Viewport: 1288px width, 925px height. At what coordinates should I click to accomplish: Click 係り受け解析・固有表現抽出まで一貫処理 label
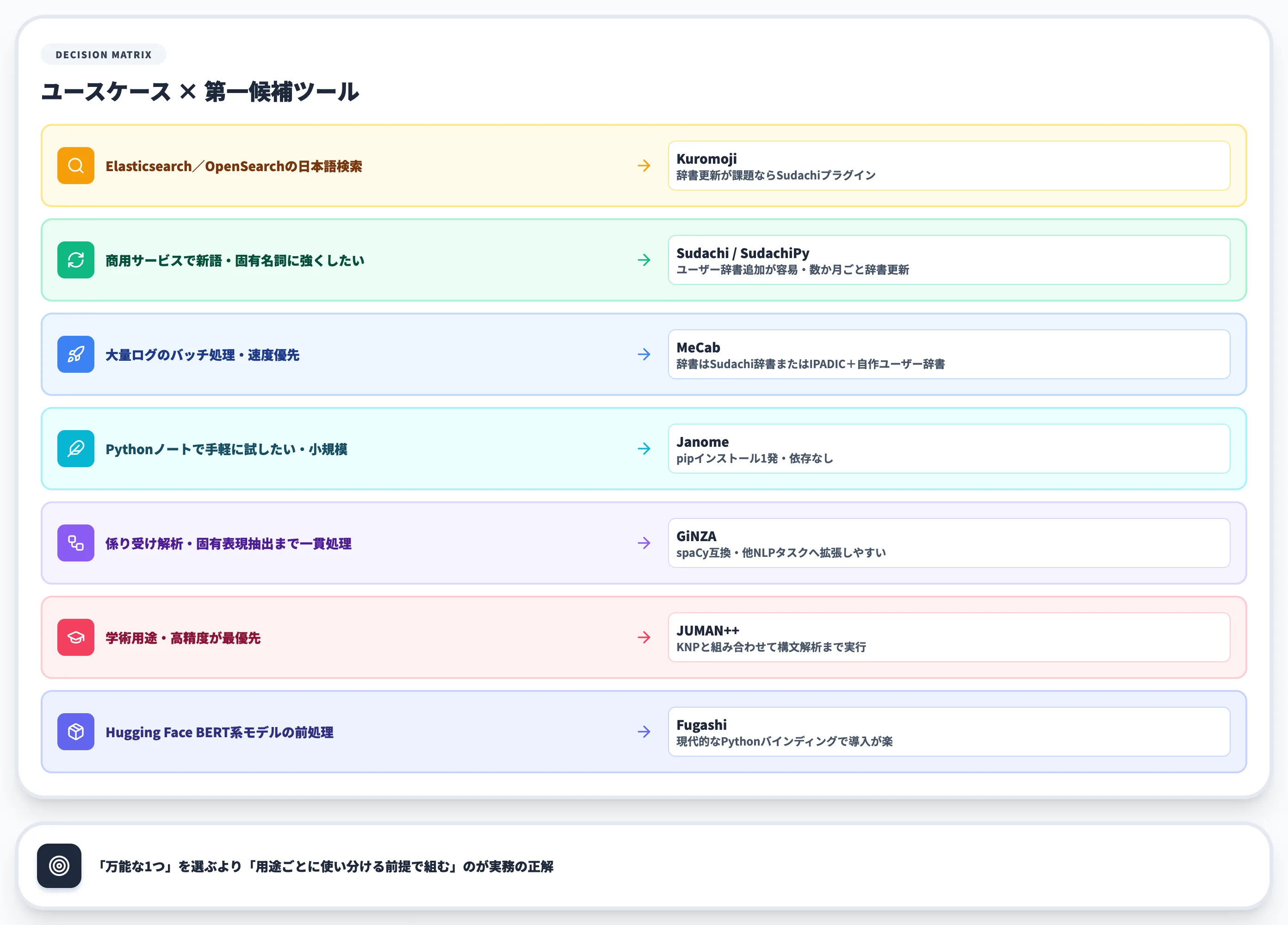point(229,543)
